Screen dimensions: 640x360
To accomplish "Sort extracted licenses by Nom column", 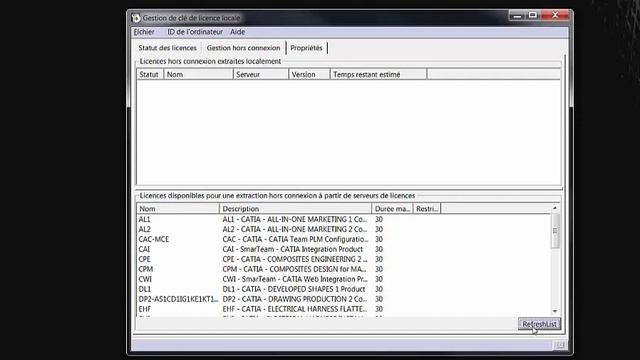I will click(x=198, y=74).
